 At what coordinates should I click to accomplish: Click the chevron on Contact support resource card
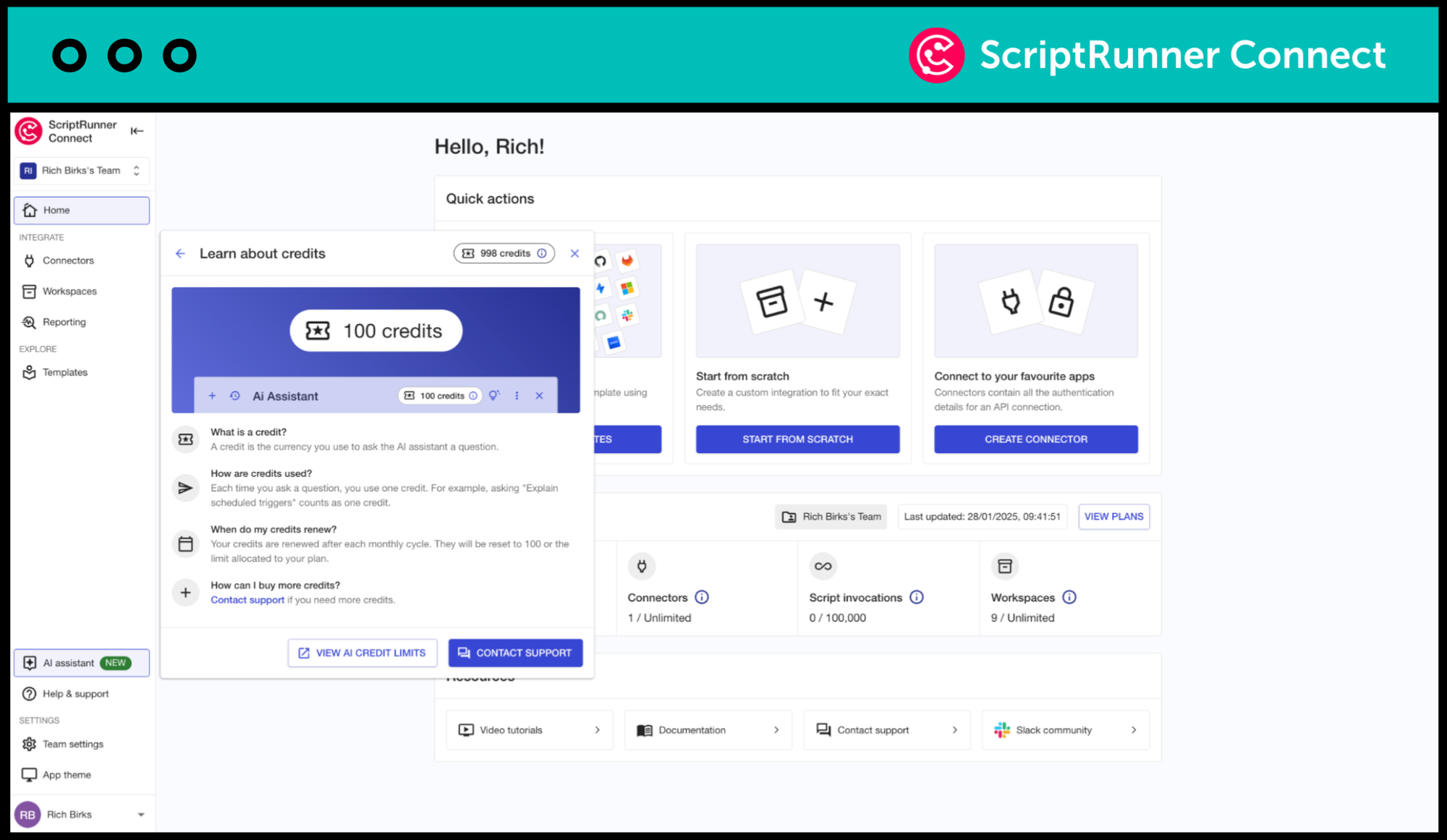point(955,730)
